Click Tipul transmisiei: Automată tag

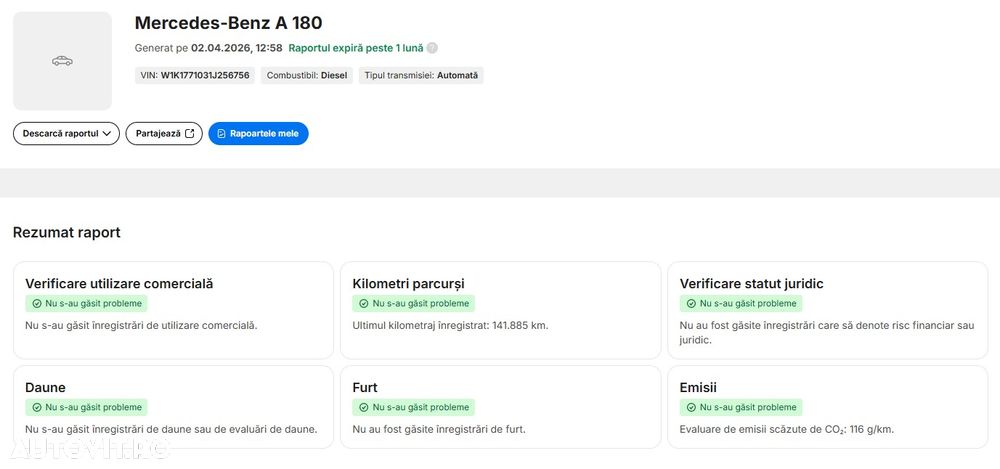[421, 75]
